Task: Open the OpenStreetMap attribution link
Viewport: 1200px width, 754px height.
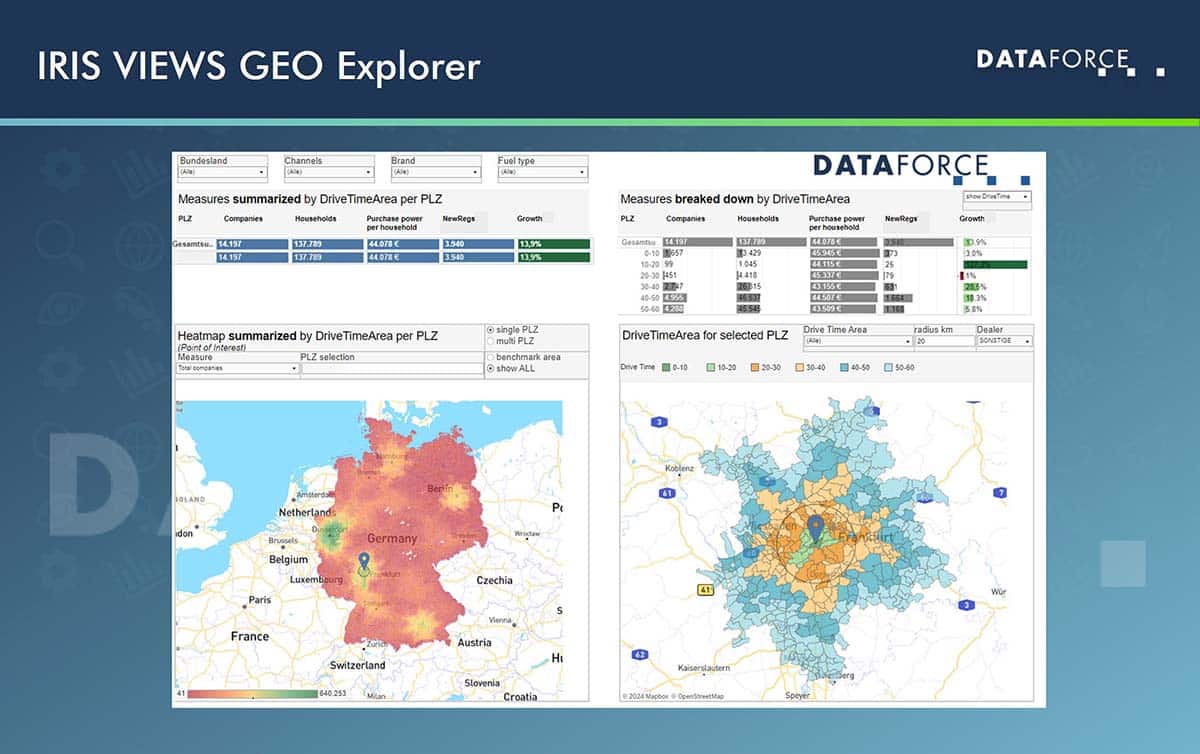Action: [x=700, y=696]
